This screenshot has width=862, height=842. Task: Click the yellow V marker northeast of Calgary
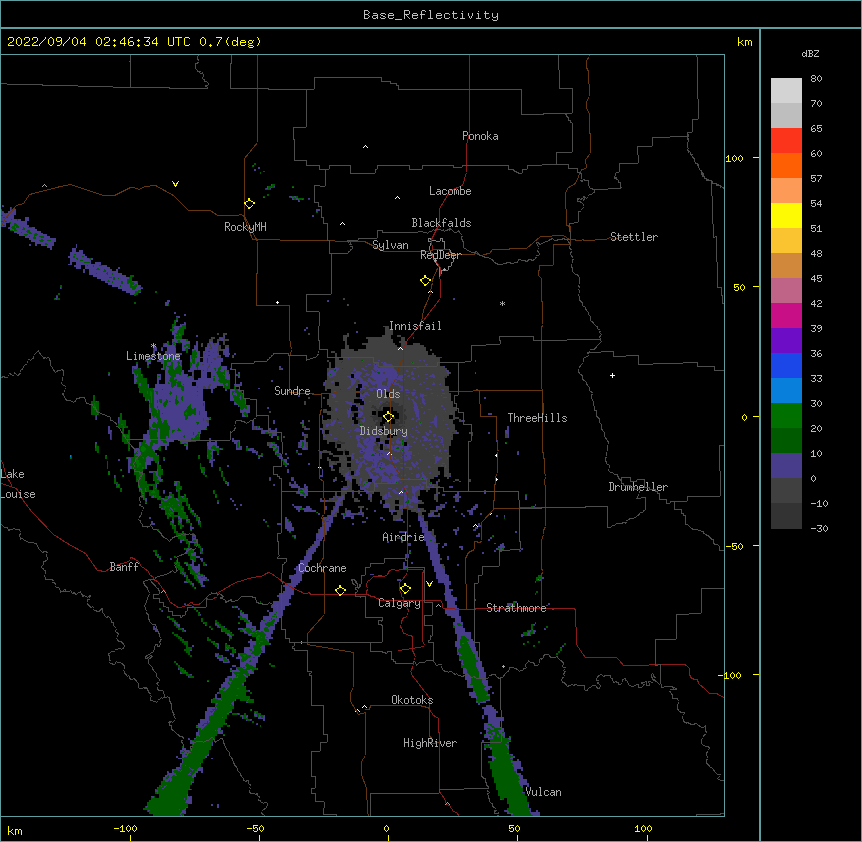pyautogui.click(x=429, y=584)
